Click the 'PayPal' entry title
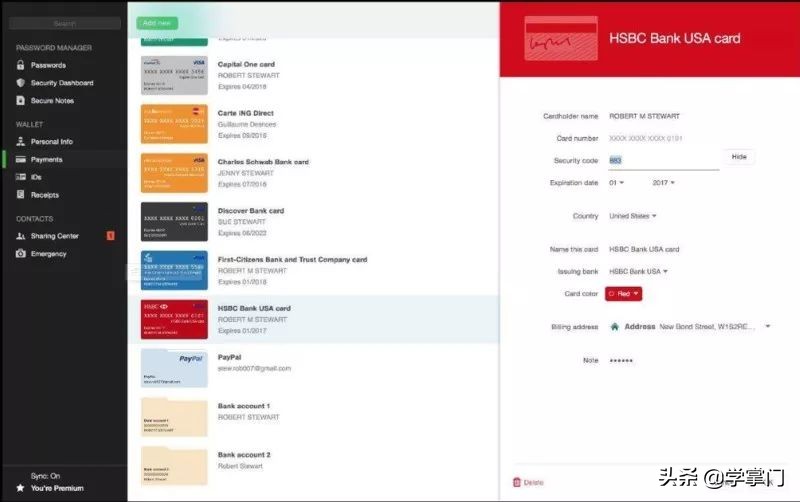 pyautogui.click(x=229, y=357)
